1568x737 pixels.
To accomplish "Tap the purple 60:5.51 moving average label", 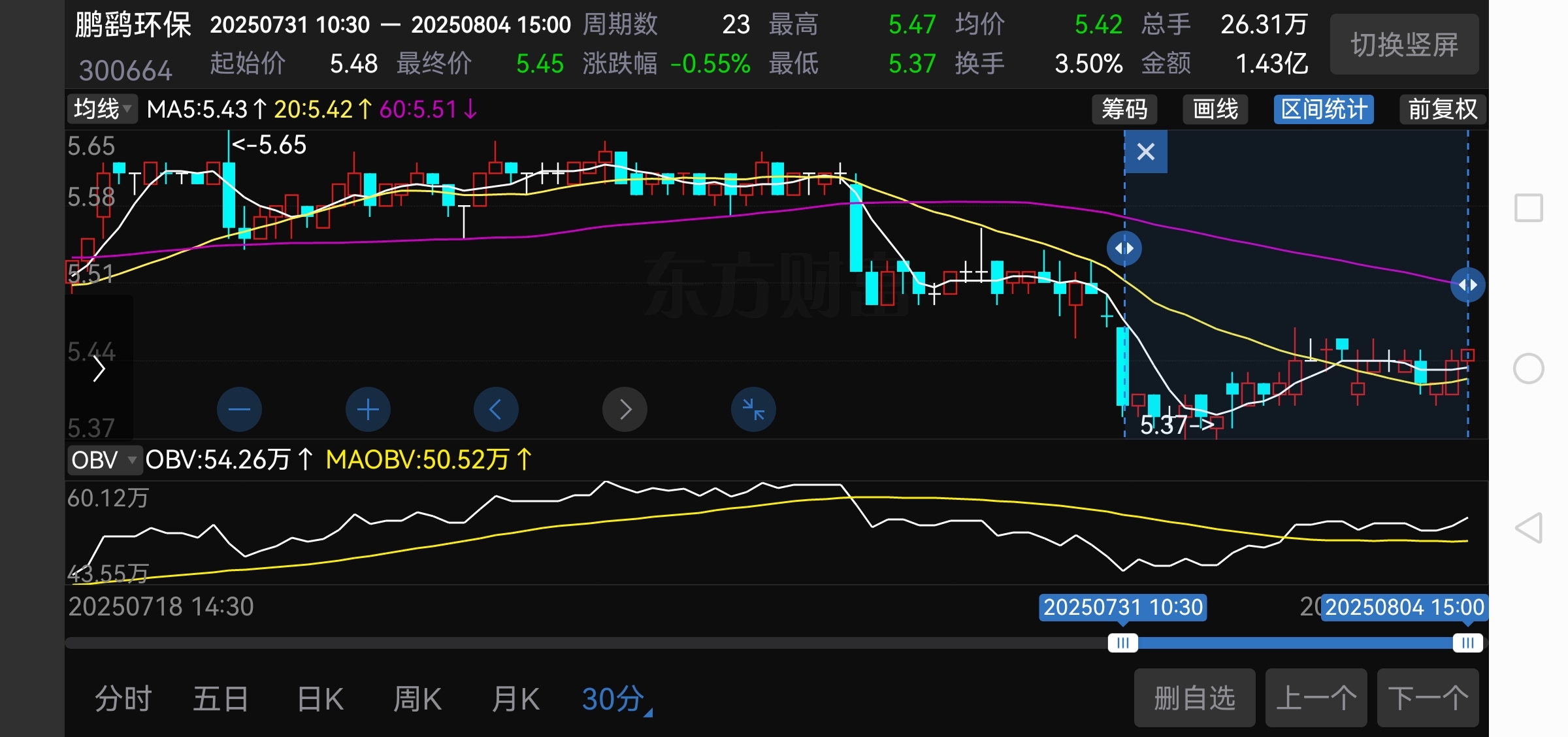I will [428, 109].
